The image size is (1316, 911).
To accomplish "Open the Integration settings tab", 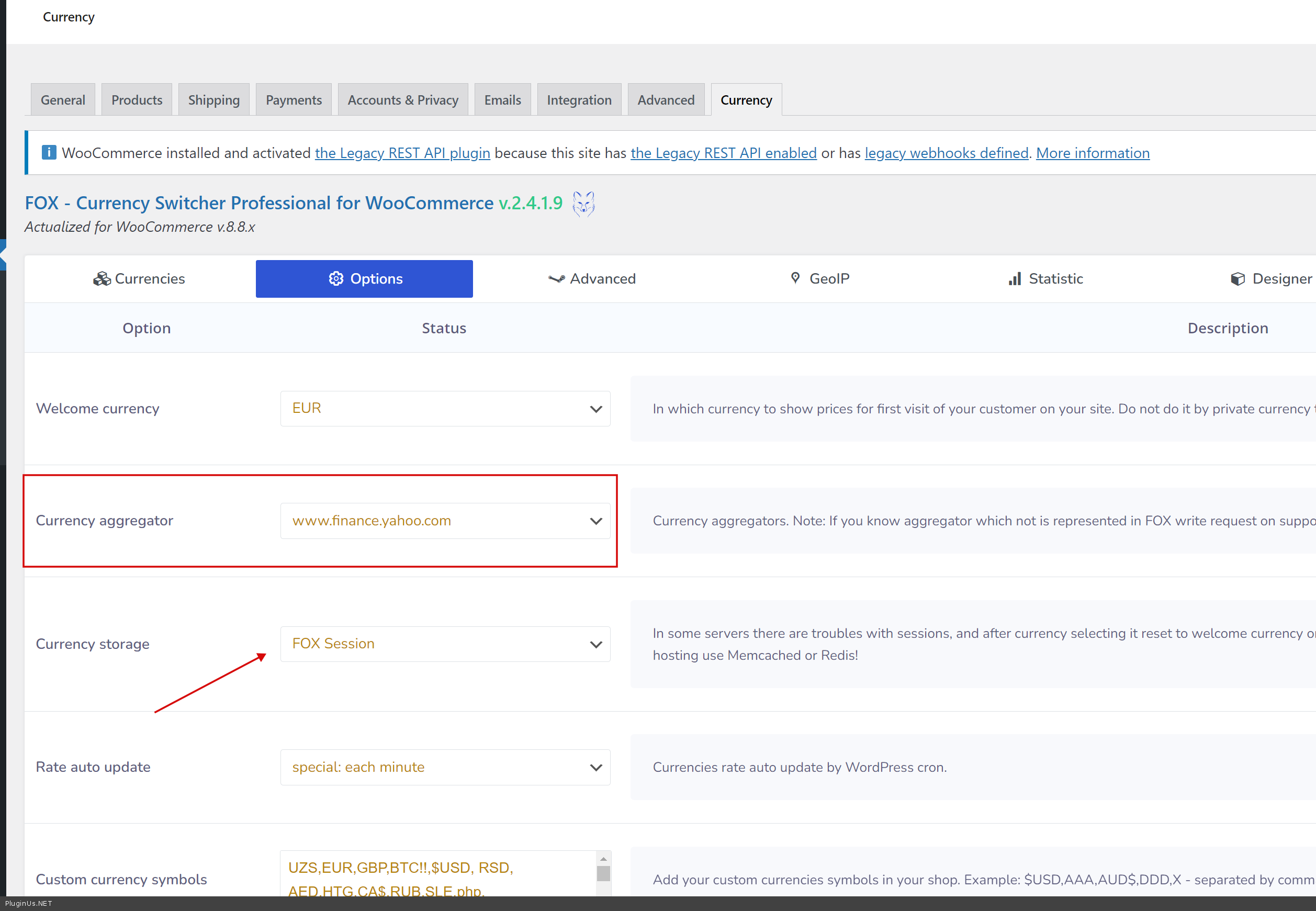I will pos(579,100).
